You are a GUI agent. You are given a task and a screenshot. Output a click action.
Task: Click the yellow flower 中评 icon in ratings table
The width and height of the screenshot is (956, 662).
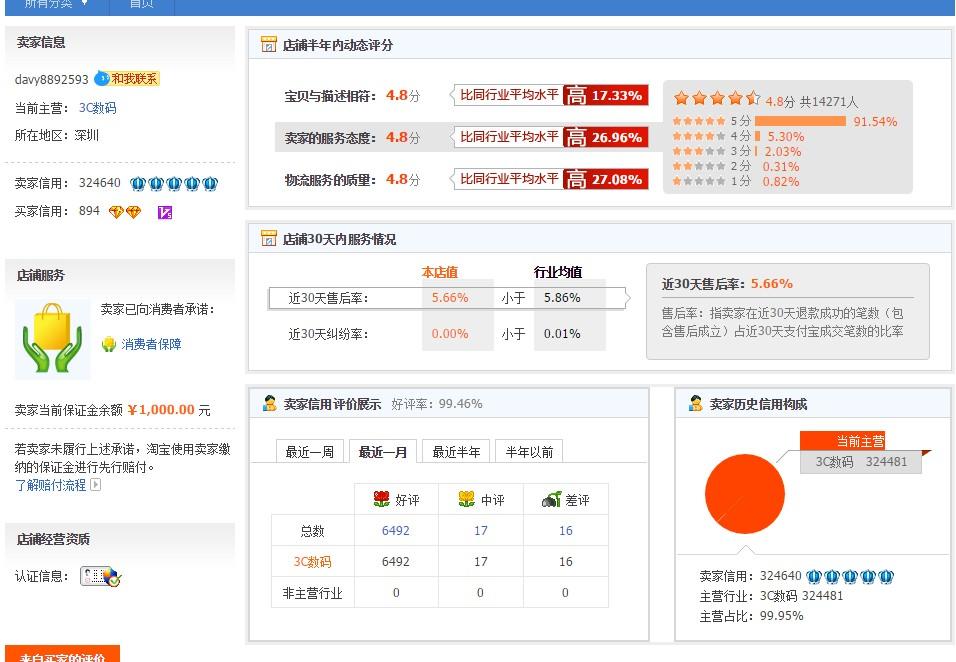(464, 497)
